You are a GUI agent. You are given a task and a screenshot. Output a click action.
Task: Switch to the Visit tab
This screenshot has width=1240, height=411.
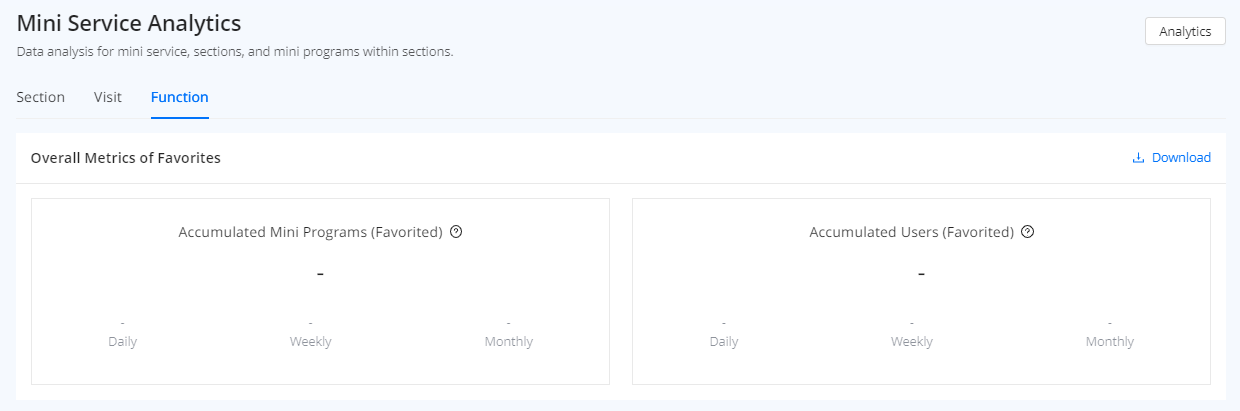(x=108, y=97)
